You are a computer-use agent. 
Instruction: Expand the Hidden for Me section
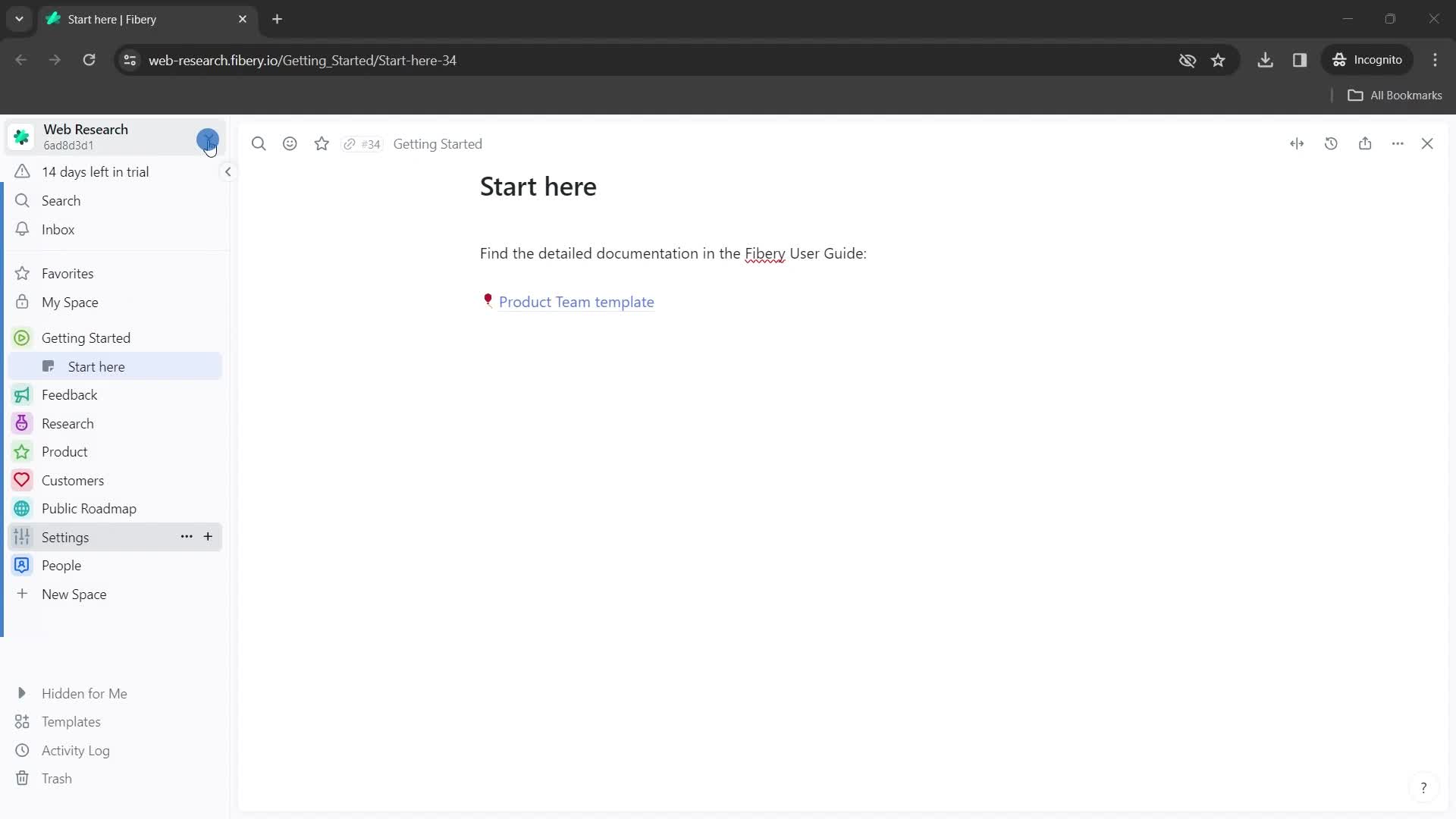pyautogui.click(x=22, y=693)
